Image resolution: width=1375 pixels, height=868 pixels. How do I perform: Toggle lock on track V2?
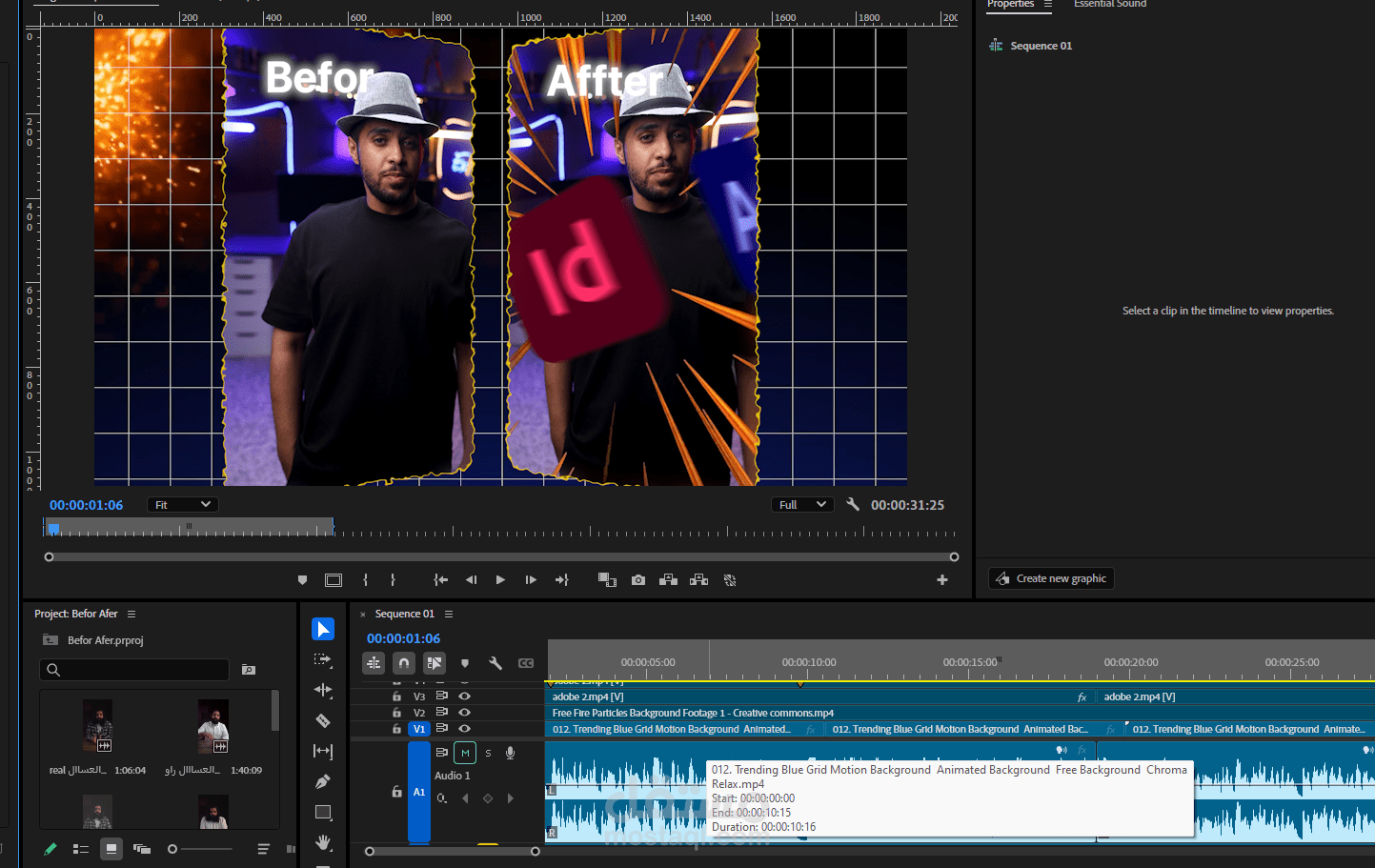pos(397,713)
